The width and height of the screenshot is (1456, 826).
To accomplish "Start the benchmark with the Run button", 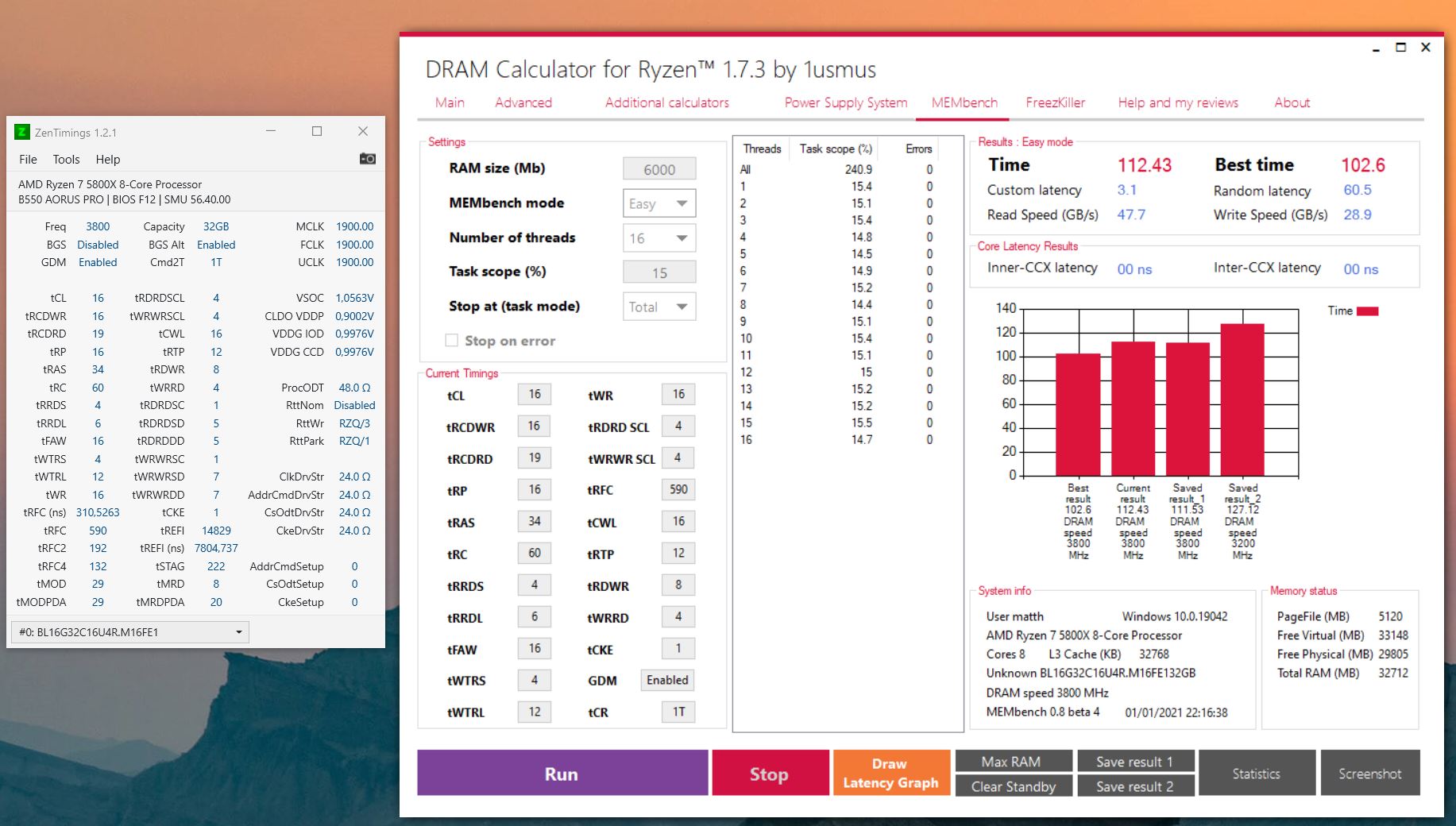I will (x=562, y=773).
